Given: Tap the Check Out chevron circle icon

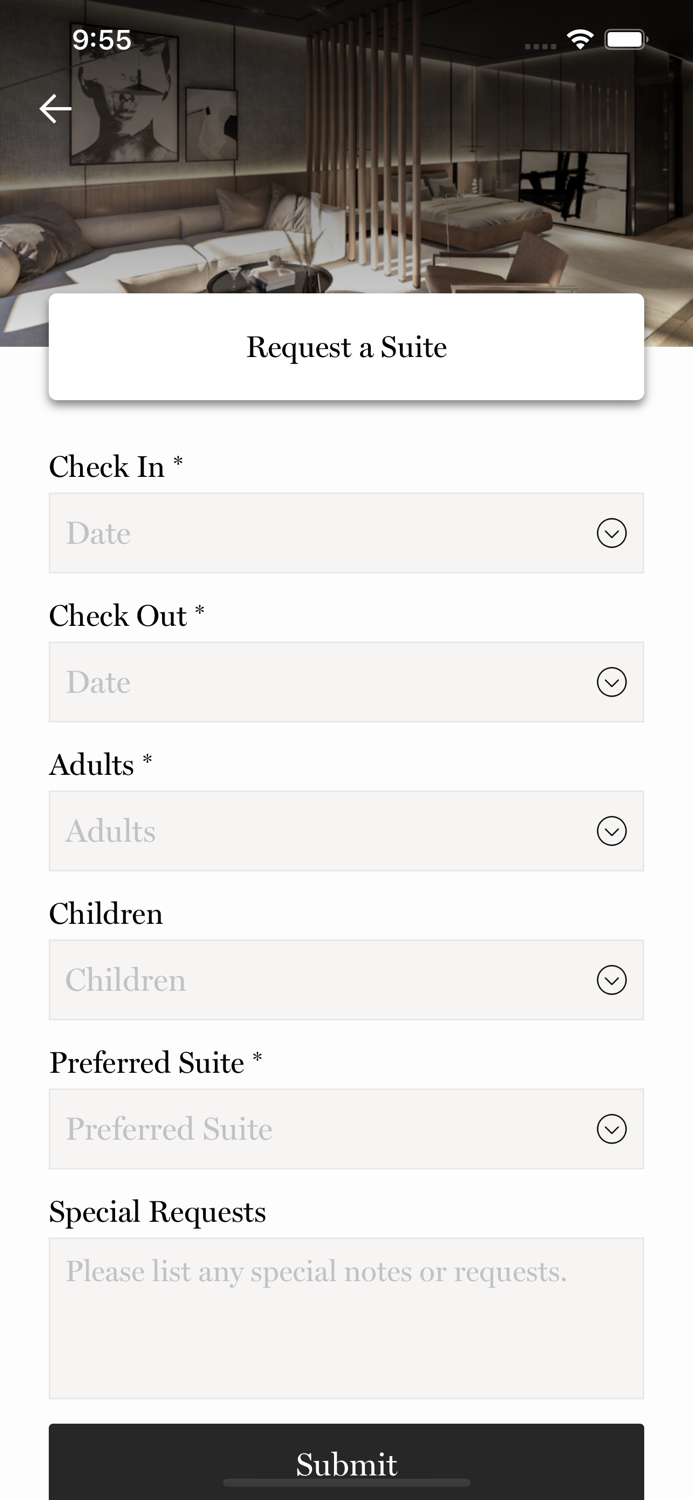Looking at the screenshot, I should click(611, 682).
